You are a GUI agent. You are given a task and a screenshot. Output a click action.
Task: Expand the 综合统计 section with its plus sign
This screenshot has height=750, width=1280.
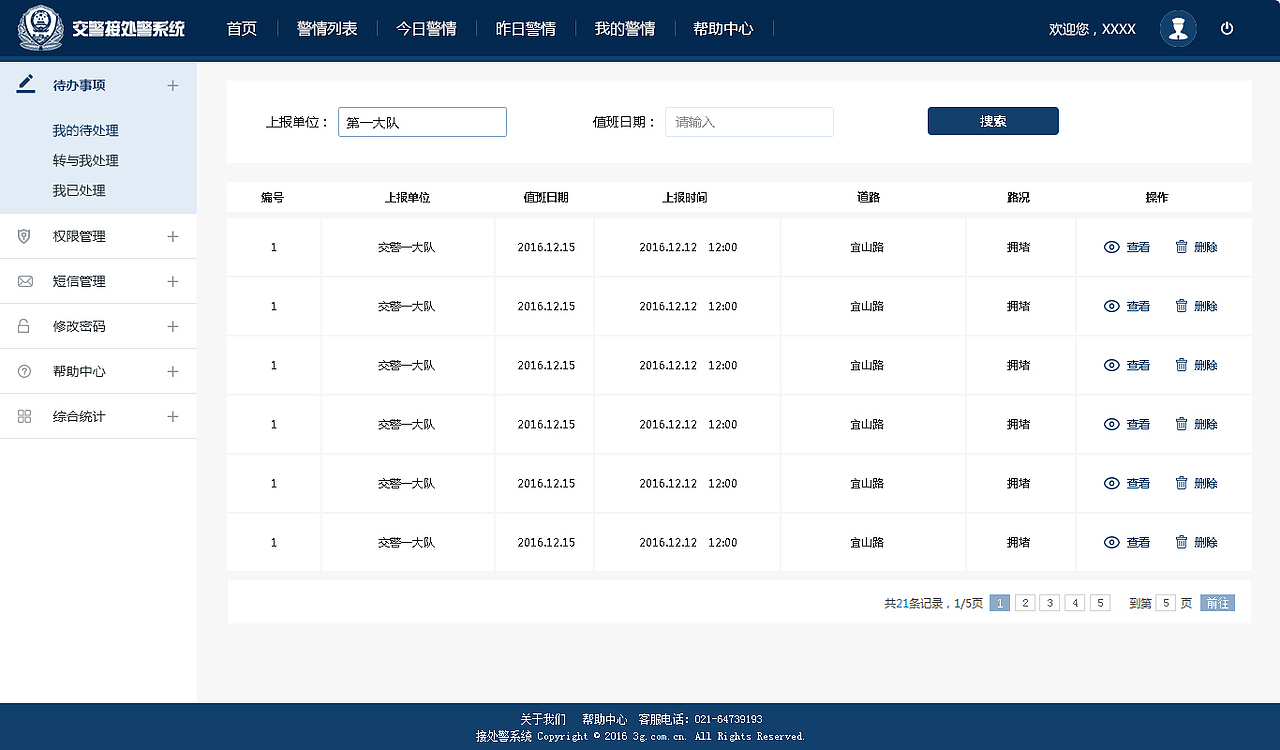(172, 416)
